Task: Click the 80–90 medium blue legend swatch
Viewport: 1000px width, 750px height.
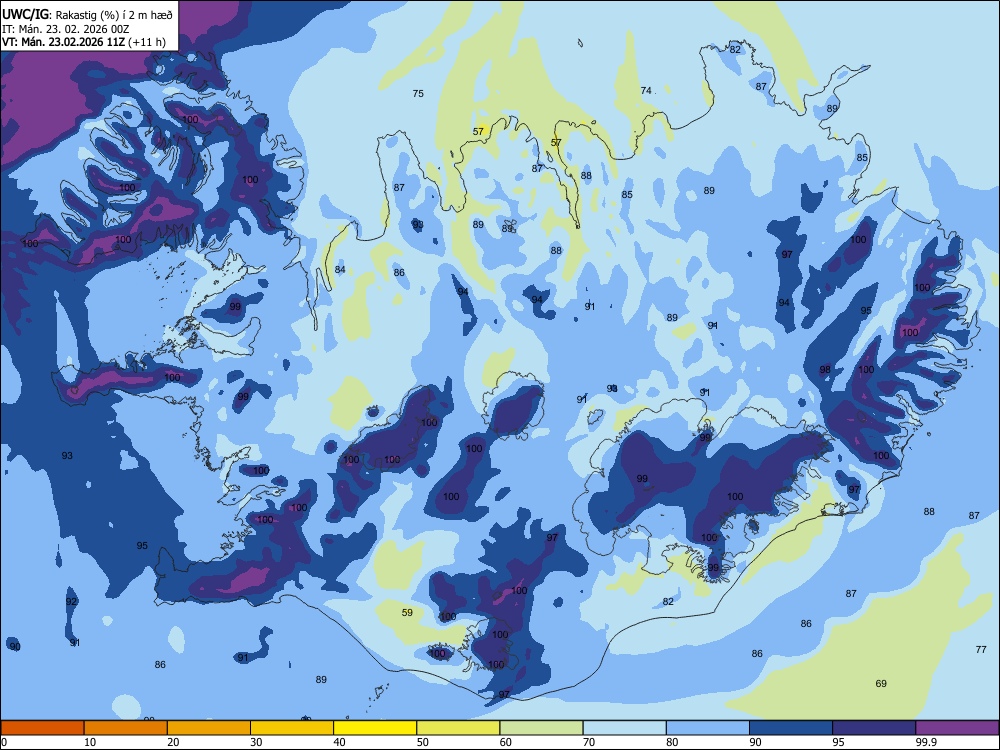Action: pyautogui.click(x=708, y=728)
